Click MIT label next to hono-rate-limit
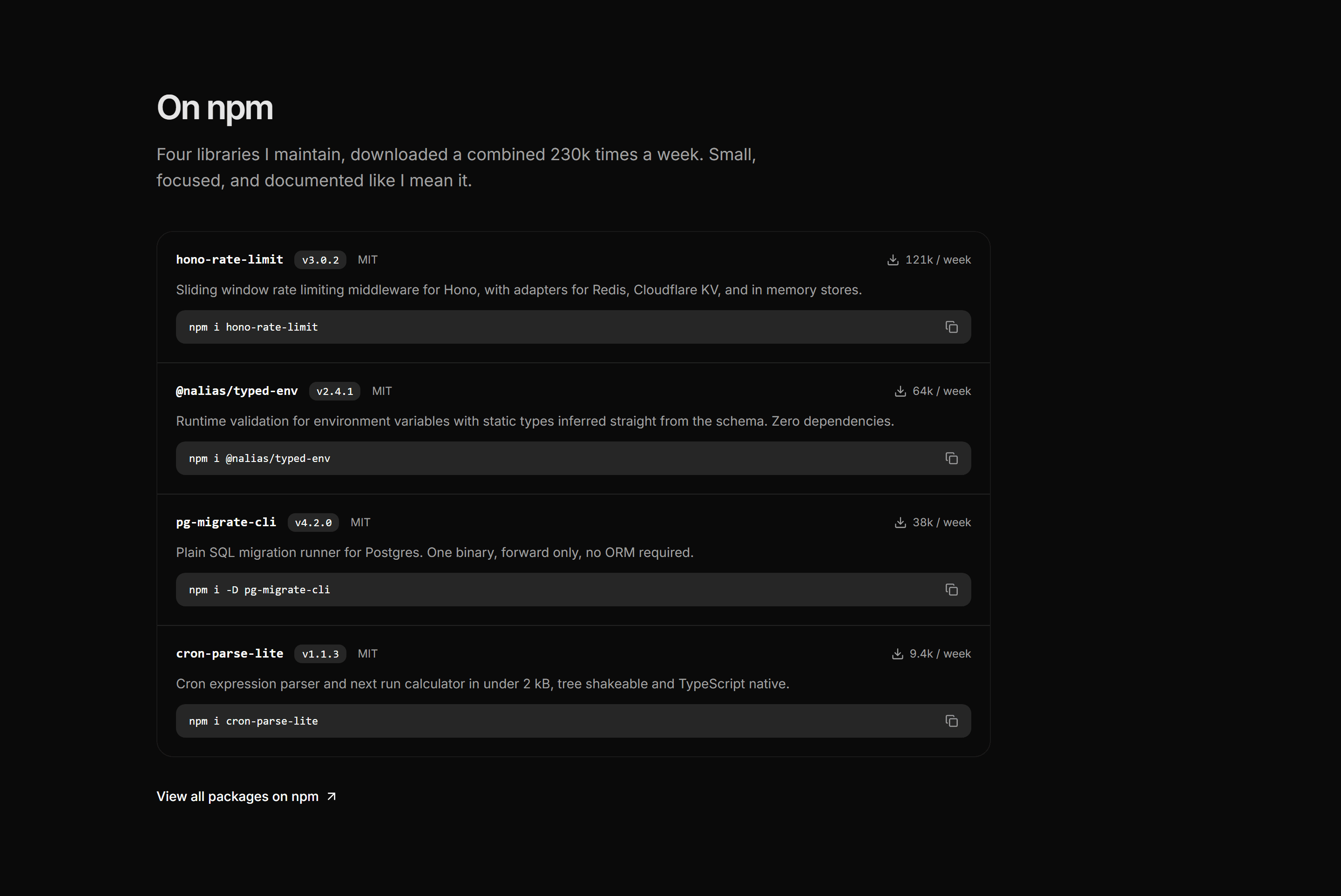This screenshot has width=1341, height=896. (367, 260)
